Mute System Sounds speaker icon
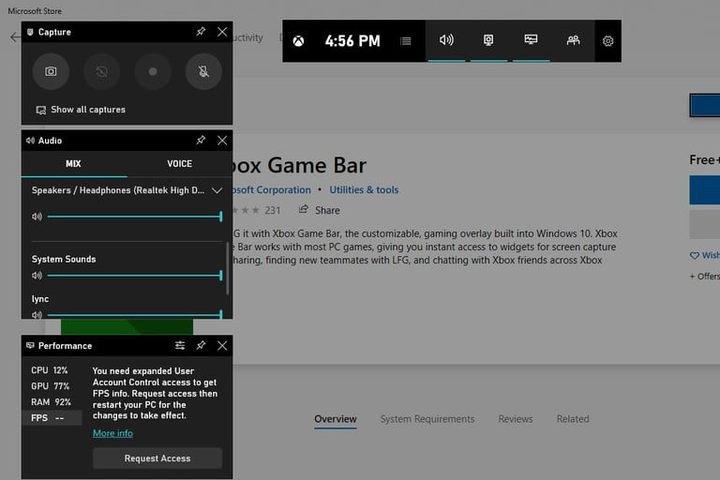The width and height of the screenshot is (720, 480). pyautogui.click(x=37, y=276)
